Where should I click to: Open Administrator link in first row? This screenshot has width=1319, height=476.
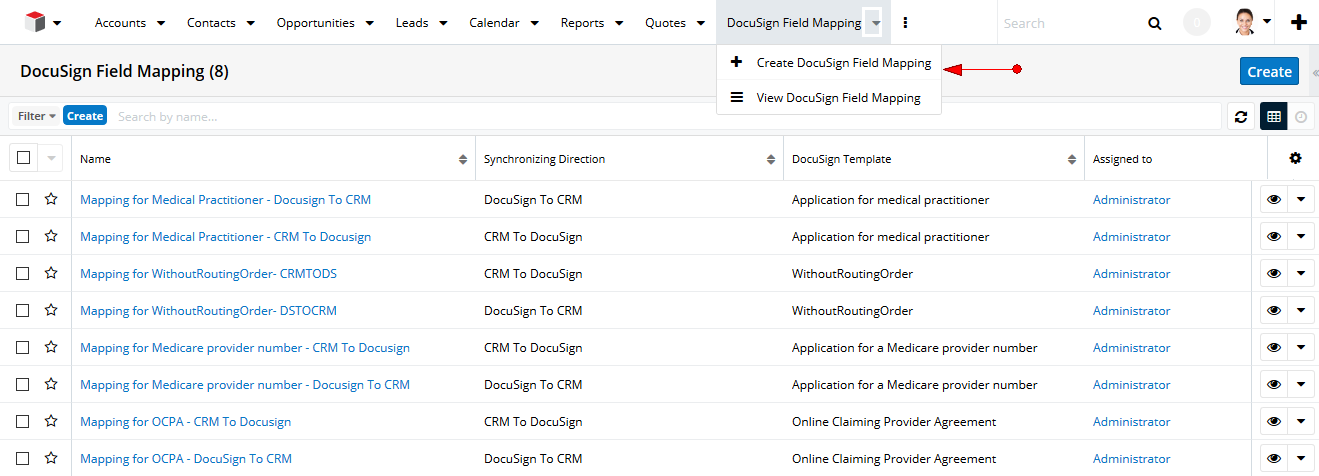tap(1131, 200)
